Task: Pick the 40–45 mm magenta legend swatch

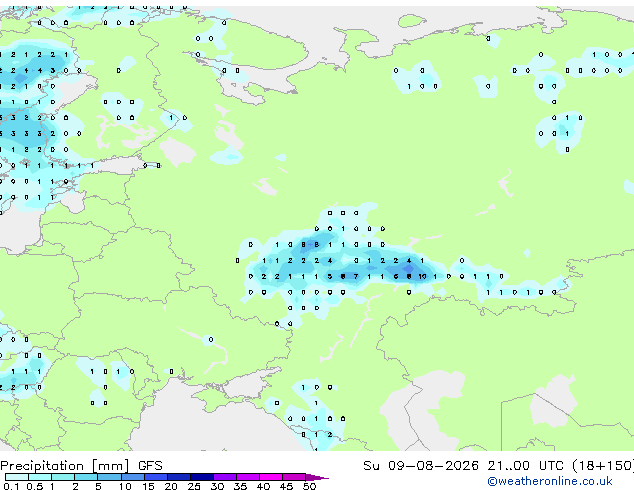Action: 271,477
